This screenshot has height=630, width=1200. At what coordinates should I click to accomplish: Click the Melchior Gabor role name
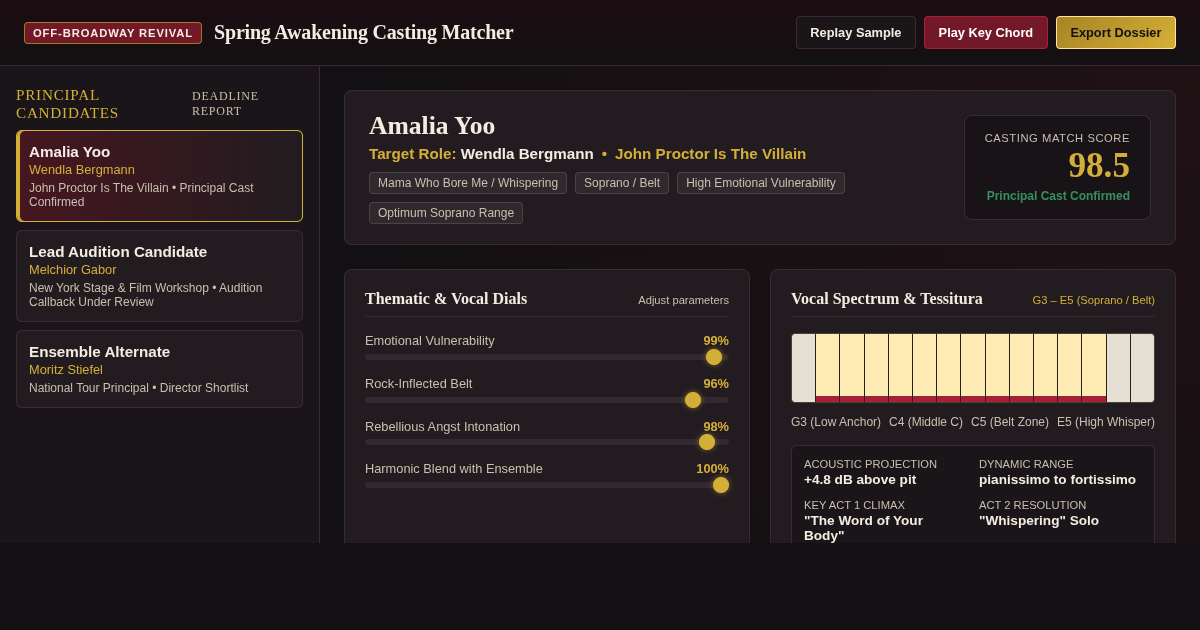pos(73,270)
